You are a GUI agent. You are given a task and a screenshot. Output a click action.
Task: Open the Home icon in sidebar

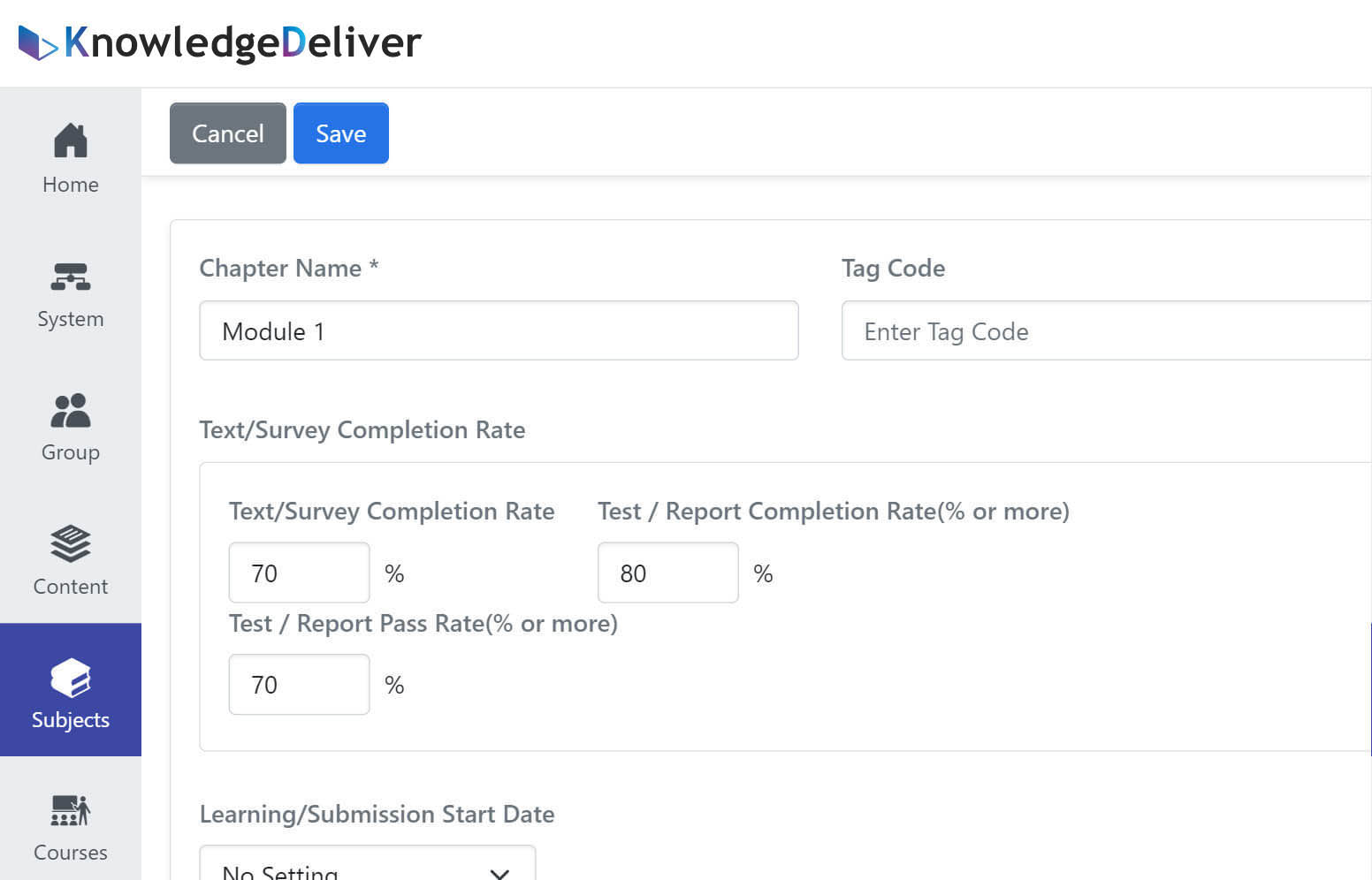coord(71,140)
